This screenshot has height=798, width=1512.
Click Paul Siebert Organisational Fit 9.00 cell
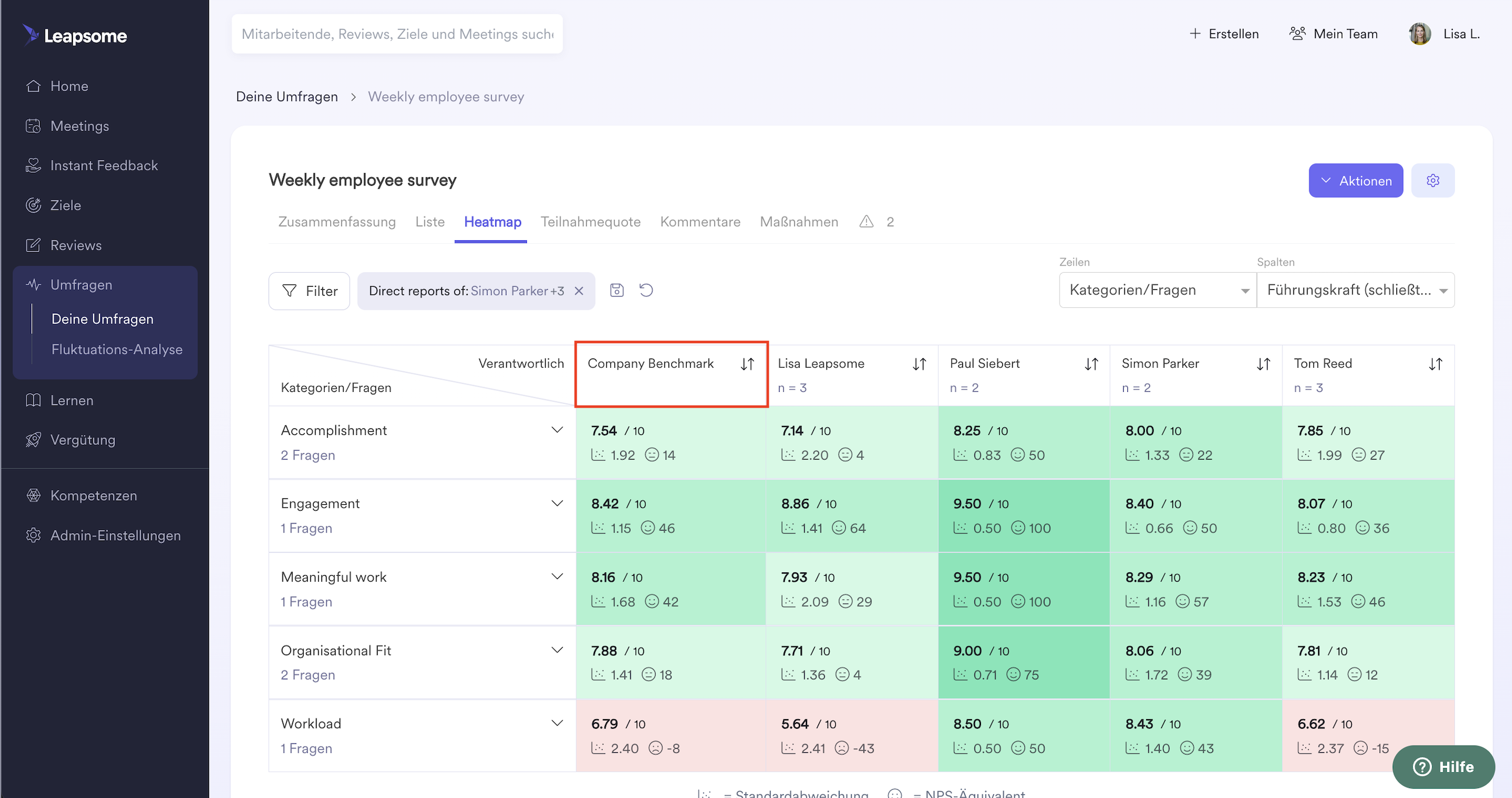tap(1024, 662)
